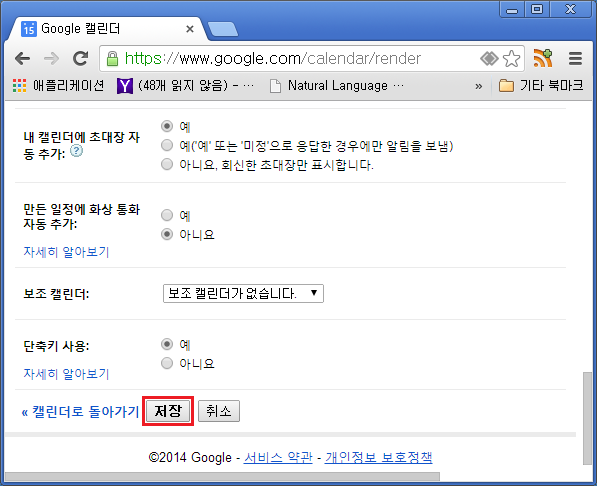Click the horizontal scrollbar thumb
The height and width of the screenshot is (486, 597).
coord(222,477)
